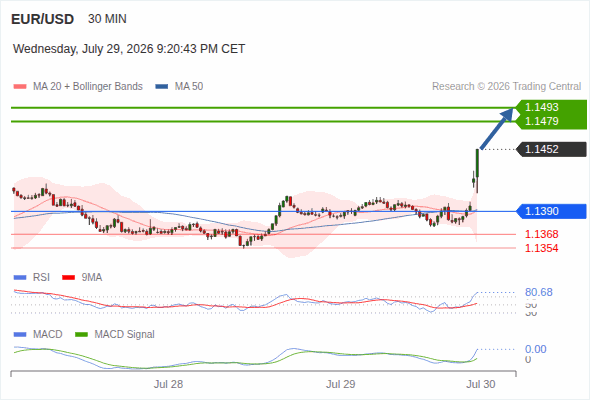Select the MA 20 + Bollinger Bands legend label
This screenshot has width=590, height=400.
click(88, 87)
